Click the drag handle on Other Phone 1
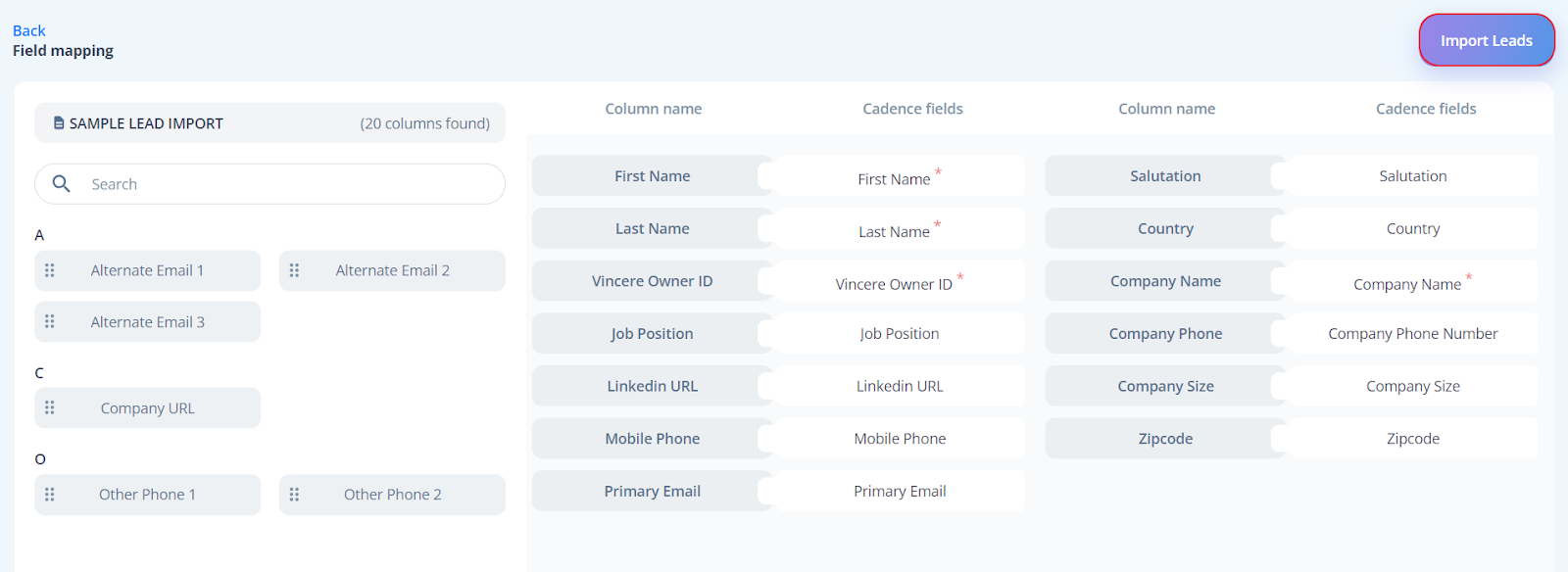This screenshot has width=1568, height=572. (50, 495)
